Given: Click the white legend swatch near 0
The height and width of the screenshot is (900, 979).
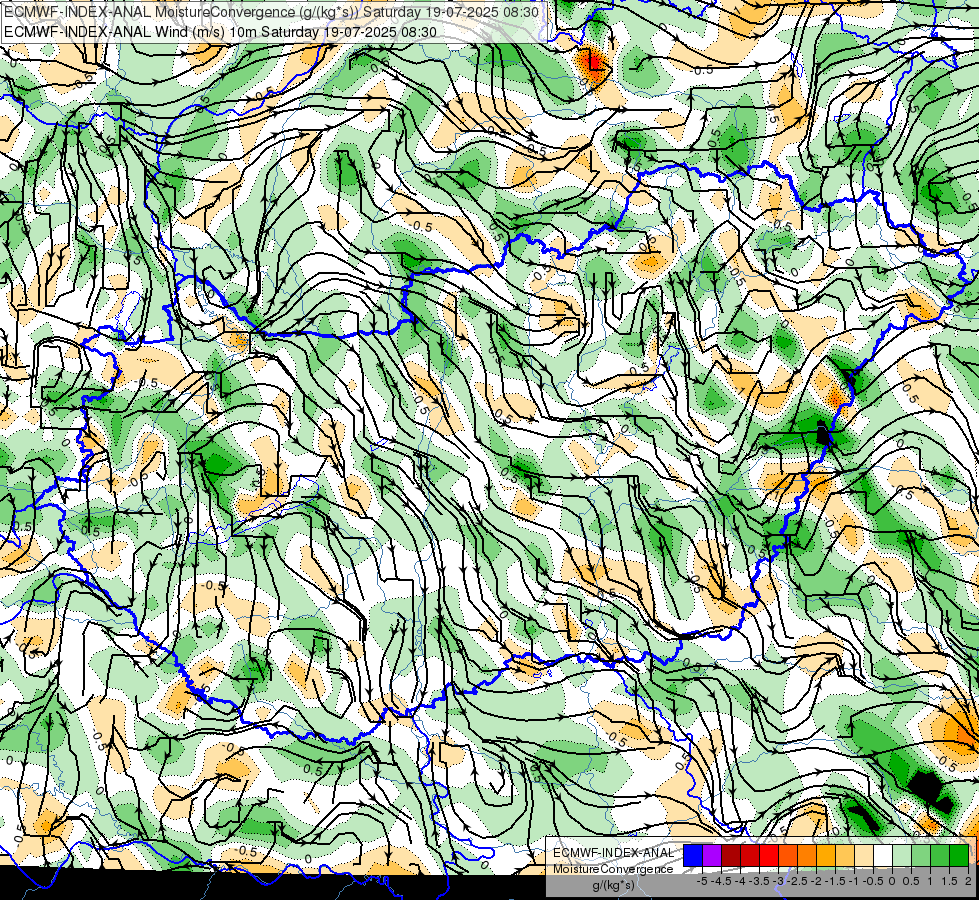Looking at the screenshot, I should tap(883, 856).
